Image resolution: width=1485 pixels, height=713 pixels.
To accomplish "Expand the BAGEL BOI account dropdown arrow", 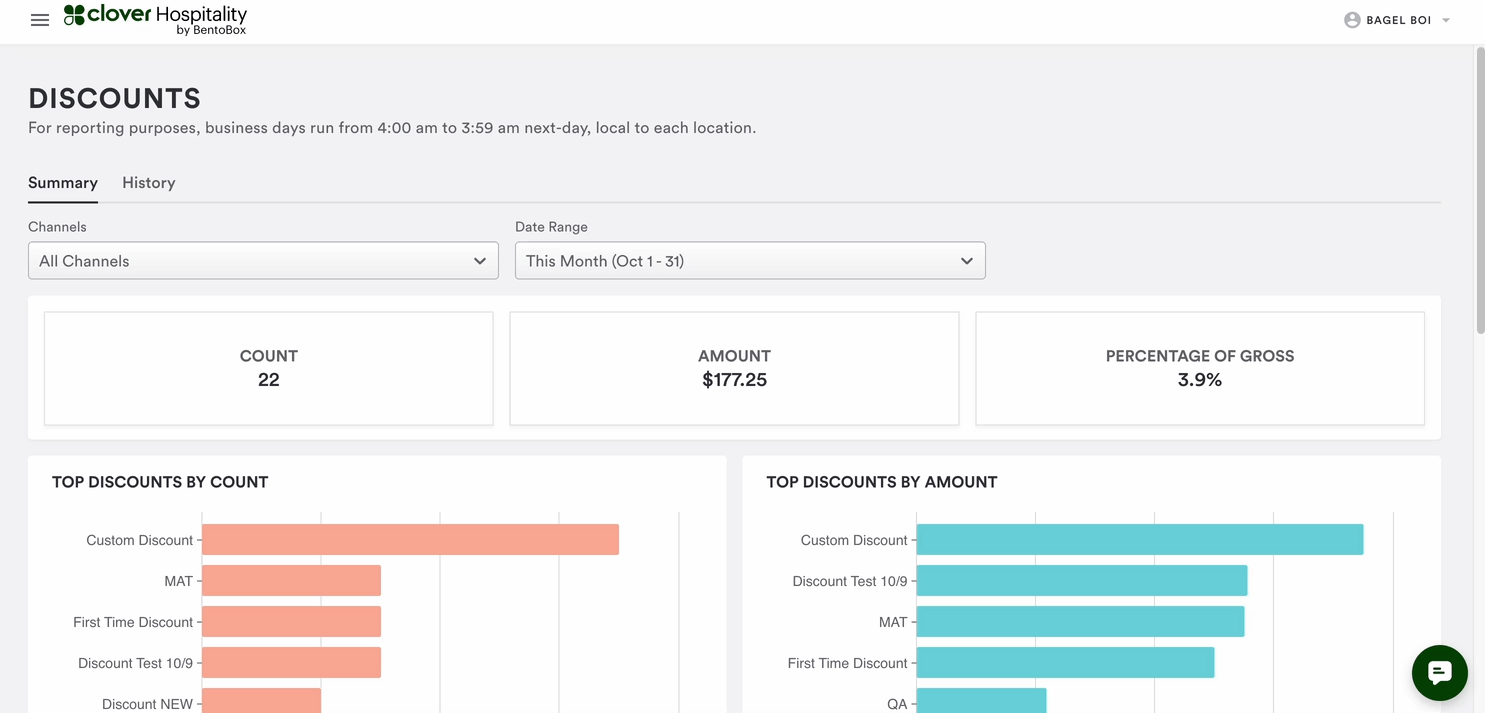I will click(1446, 21).
